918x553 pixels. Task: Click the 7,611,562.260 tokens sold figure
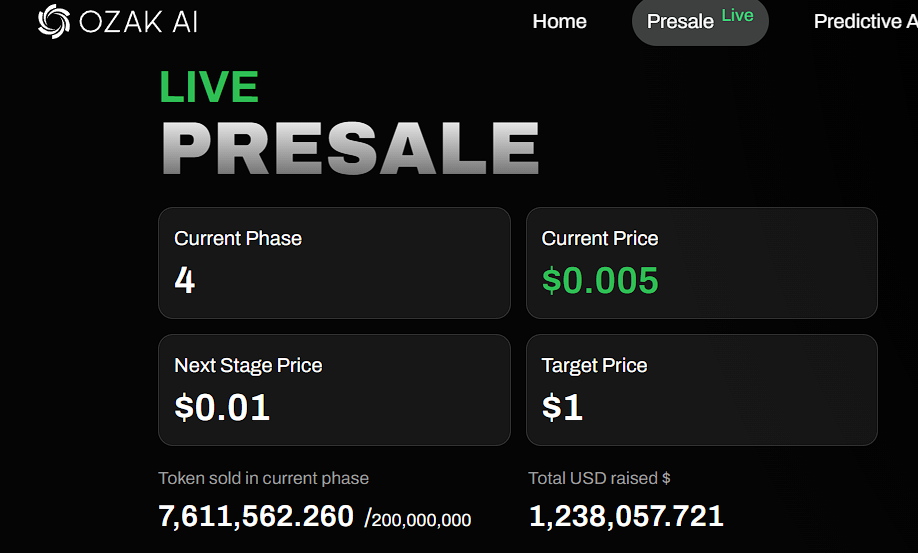[x=256, y=516]
